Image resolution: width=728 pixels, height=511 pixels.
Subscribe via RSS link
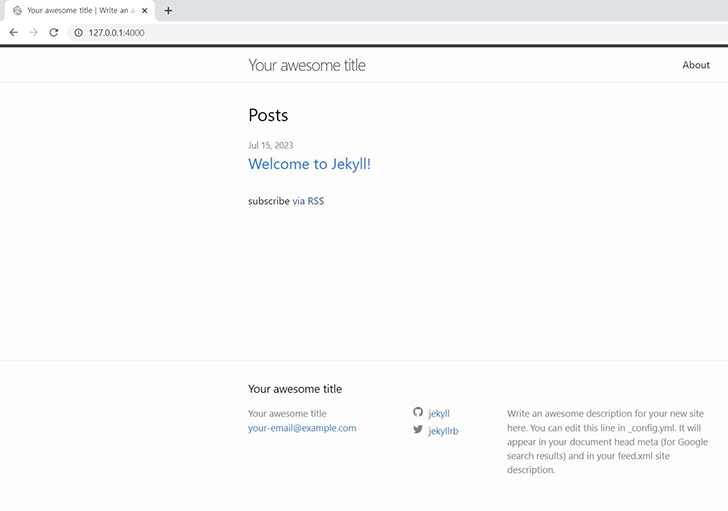(308, 201)
